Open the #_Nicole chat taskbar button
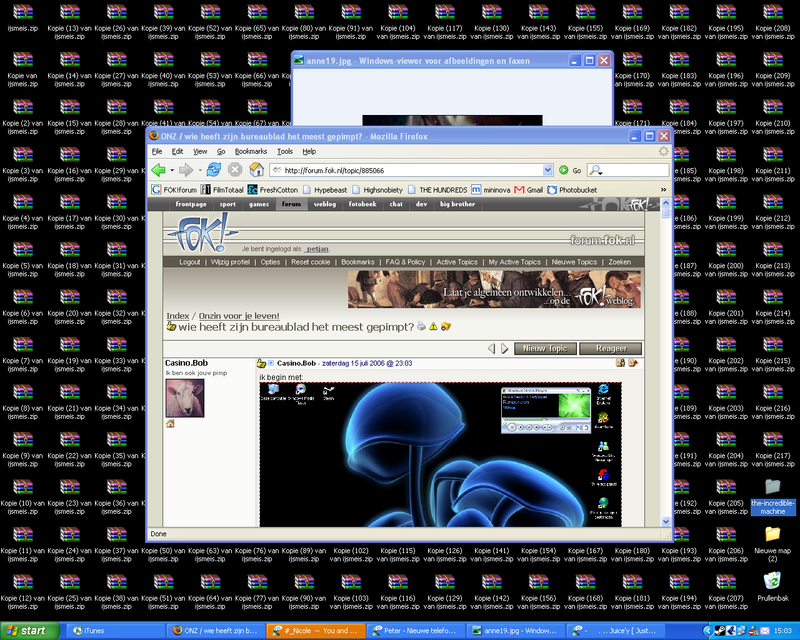This screenshot has width=800, height=640. coord(316,631)
